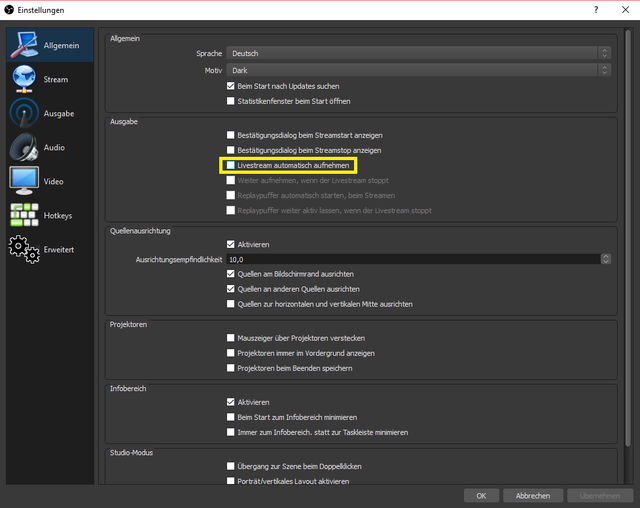Toggle 'Beim Start nach Updates suchen' checkbox
The image size is (640, 508).
pos(231,86)
